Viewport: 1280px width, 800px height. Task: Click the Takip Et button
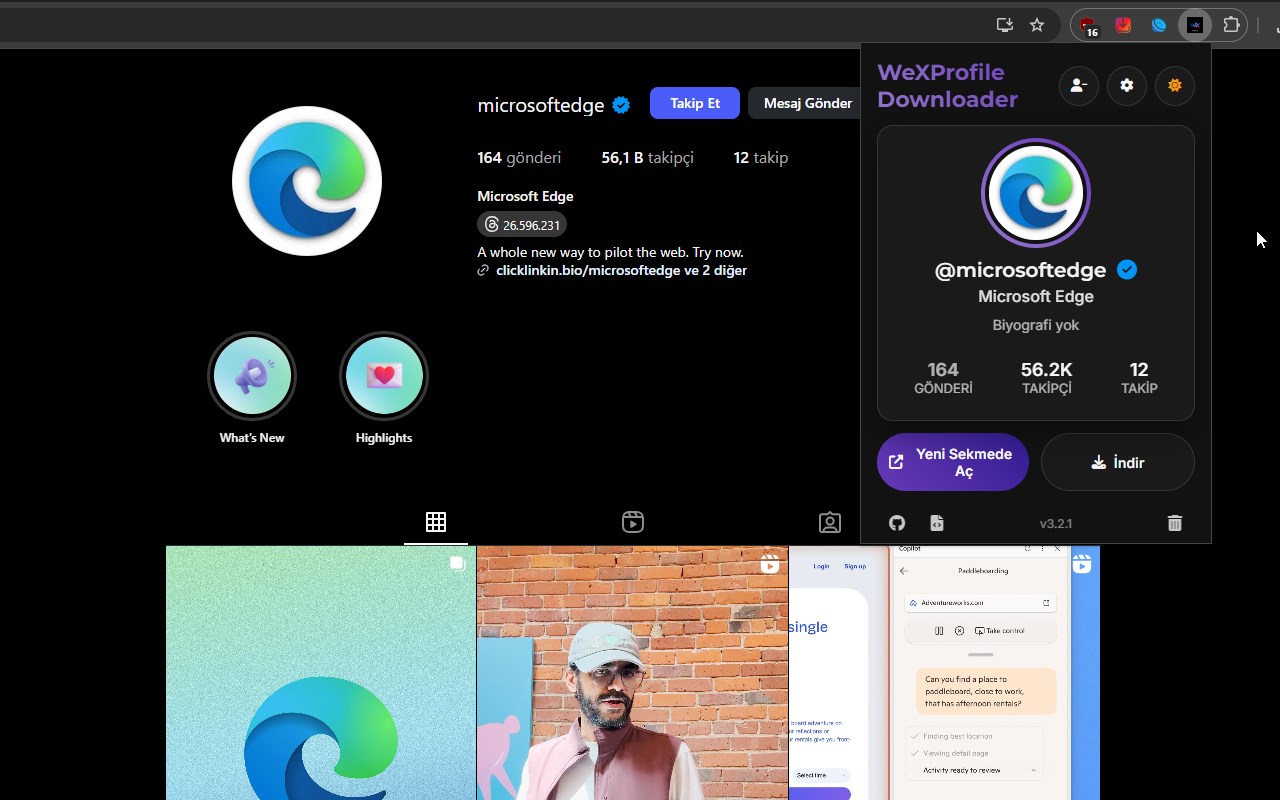pyautogui.click(x=695, y=103)
